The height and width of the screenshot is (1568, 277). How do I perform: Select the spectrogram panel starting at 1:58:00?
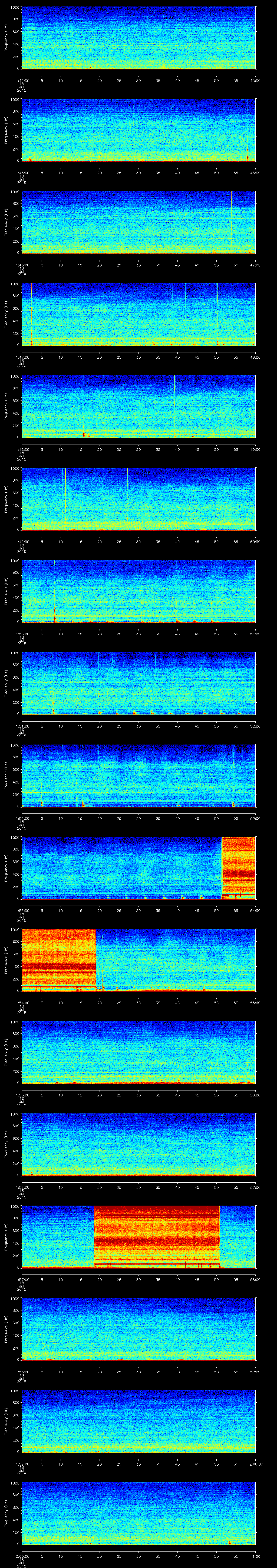pyautogui.click(x=139, y=1329)
